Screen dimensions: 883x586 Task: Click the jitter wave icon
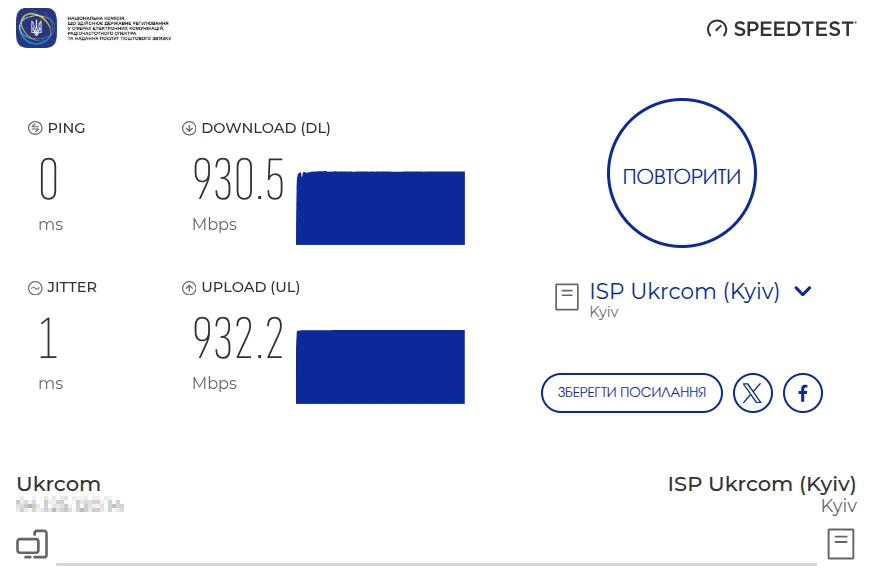(x=36, y=287)
